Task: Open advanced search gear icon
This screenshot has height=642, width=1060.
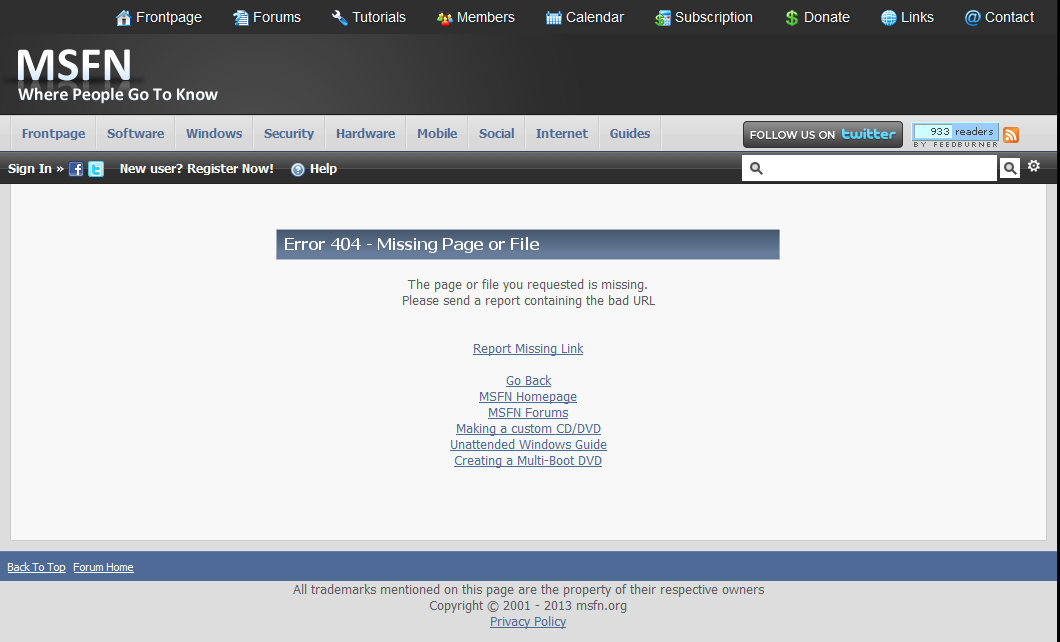Action: (x=1034, y=166)
